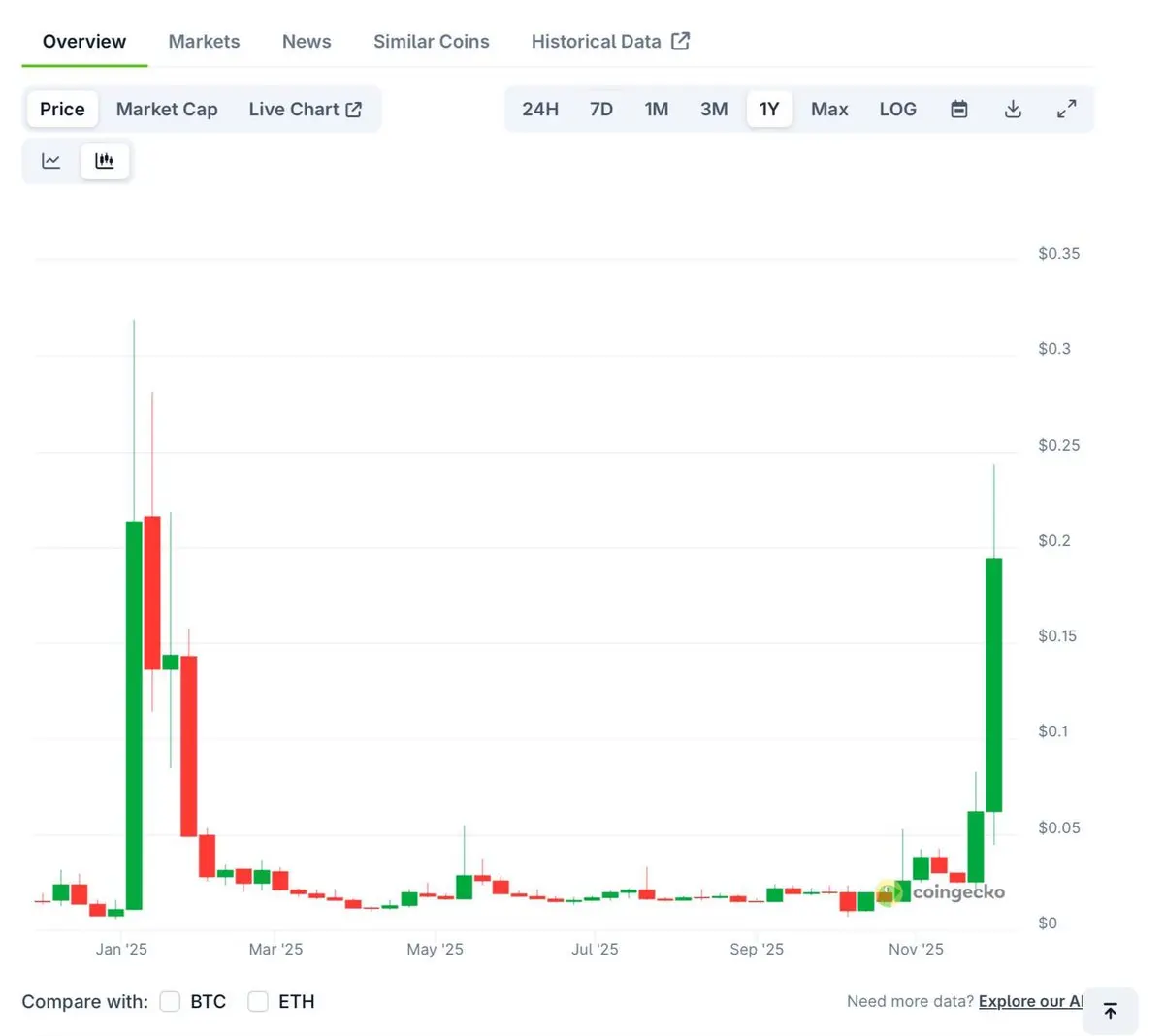Set time range to Max
The image size is (1164, 1036).
829,109
